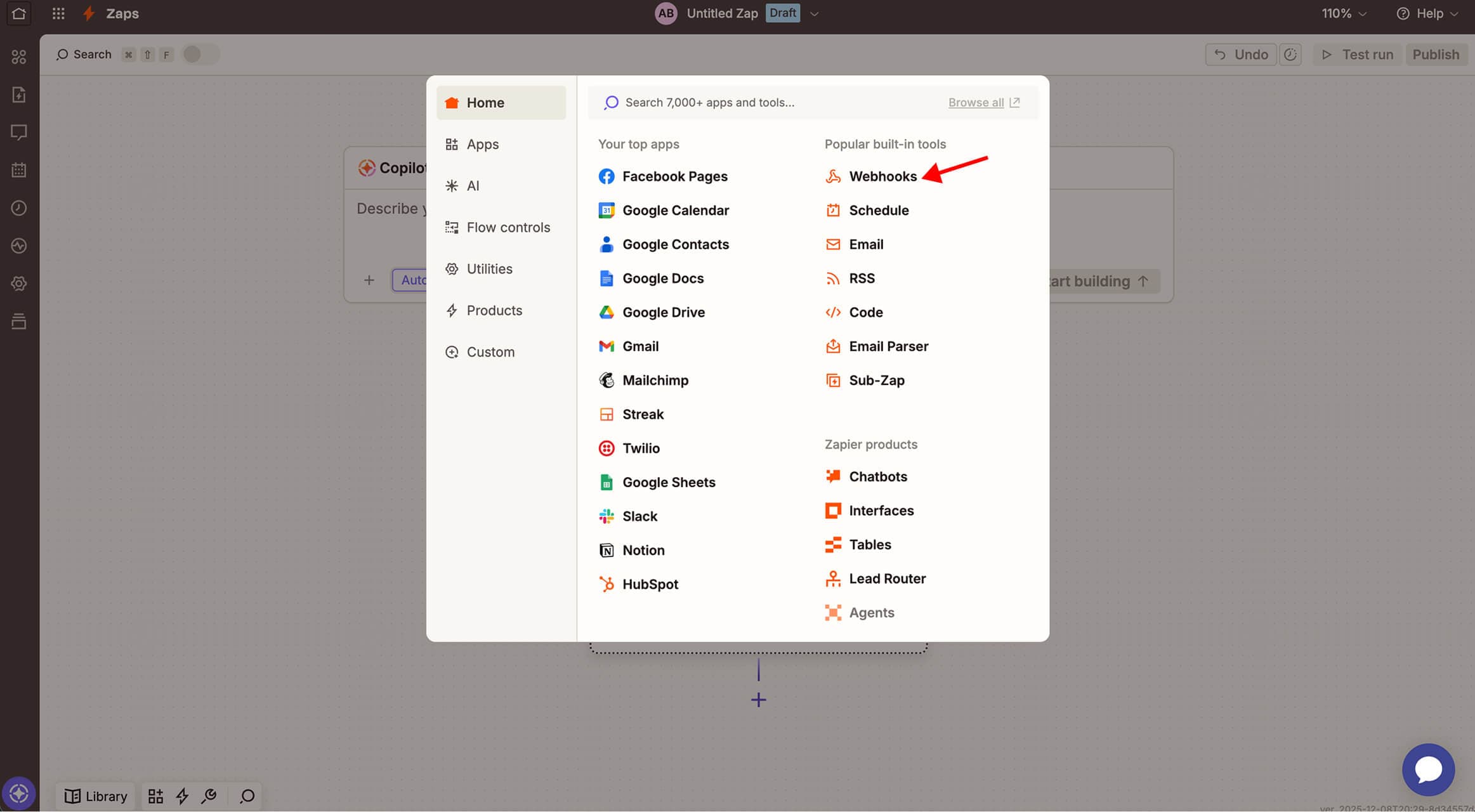Viewport: 1475px width, 812px height.
Task: Open the 110% zoom level dropdown
Action: 1343,14
